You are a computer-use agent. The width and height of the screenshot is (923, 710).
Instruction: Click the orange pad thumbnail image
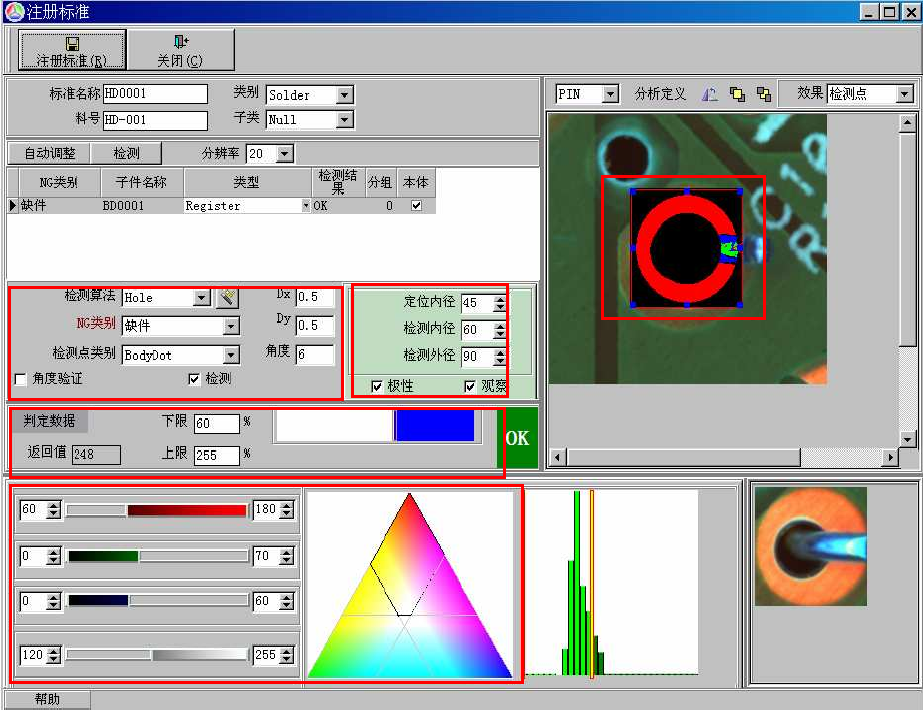tap(811, 546)
